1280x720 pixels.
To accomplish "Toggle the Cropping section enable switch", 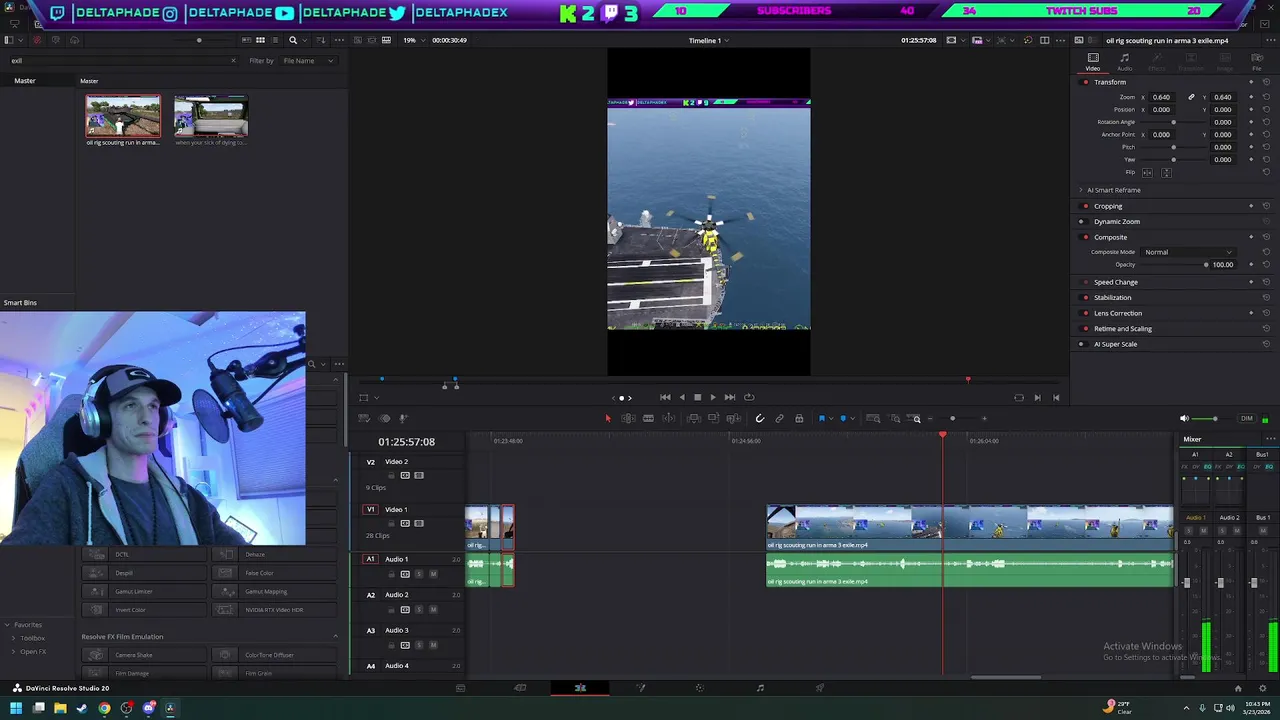I will [1085, 206].
